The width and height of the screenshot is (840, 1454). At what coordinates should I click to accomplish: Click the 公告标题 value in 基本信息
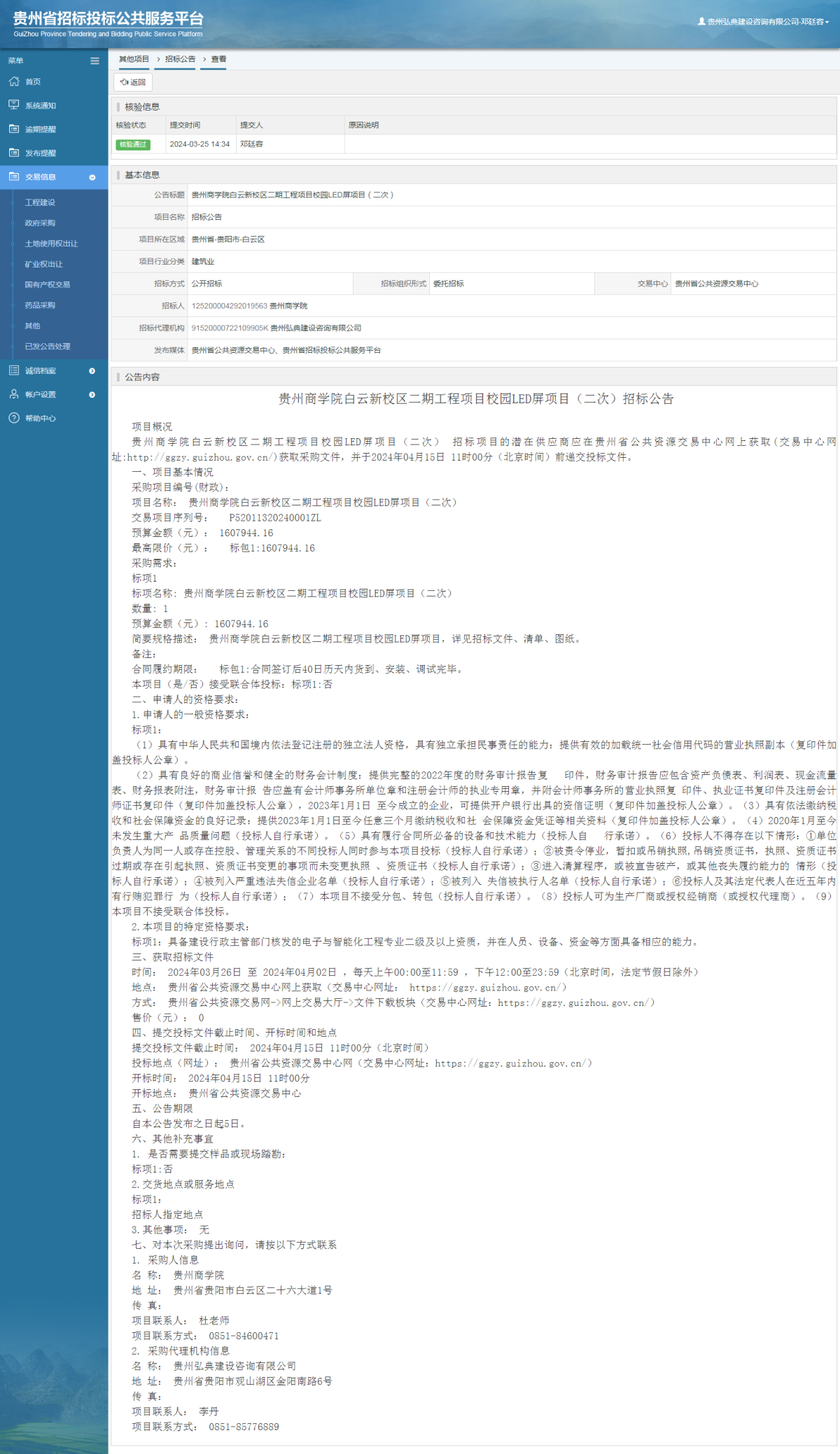293,195
